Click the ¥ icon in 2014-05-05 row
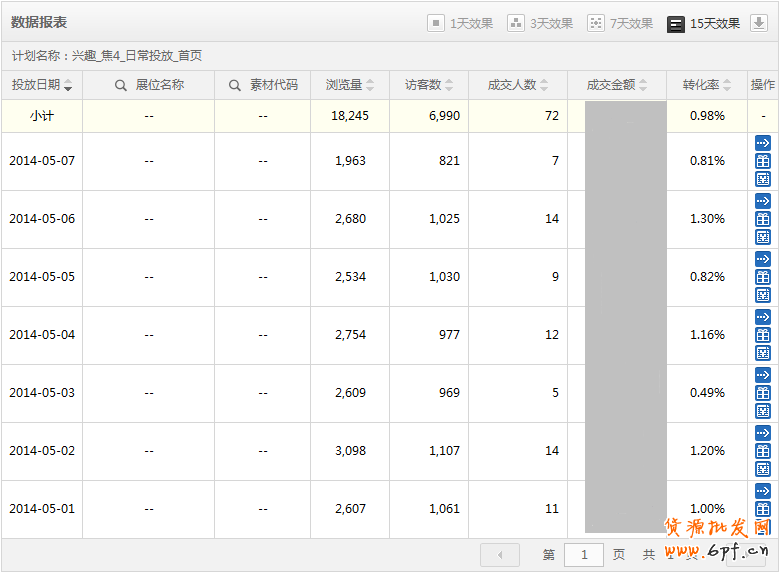Screen dimensions: 779x572 (x=763, y=295)
